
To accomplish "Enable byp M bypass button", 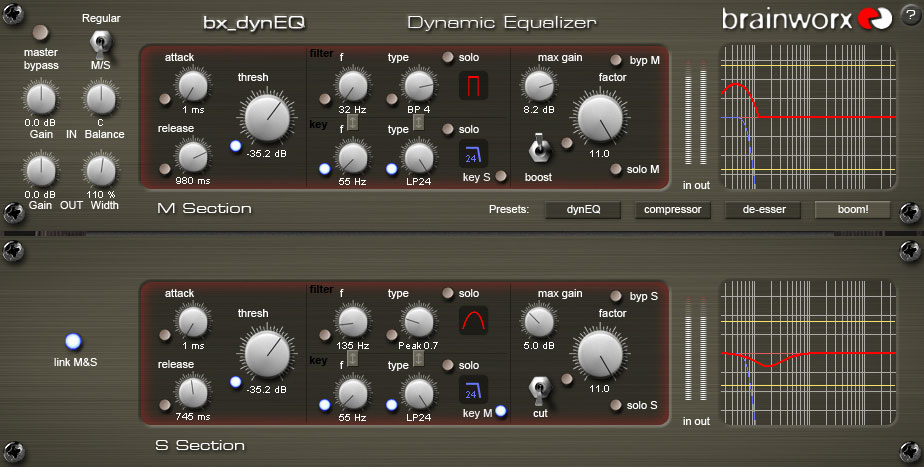I will [x=616, y=60].
